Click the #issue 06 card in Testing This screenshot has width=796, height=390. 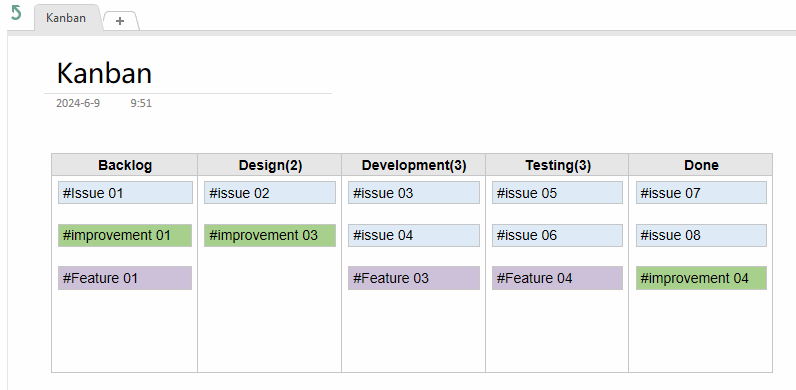click(x=557, y=236)
